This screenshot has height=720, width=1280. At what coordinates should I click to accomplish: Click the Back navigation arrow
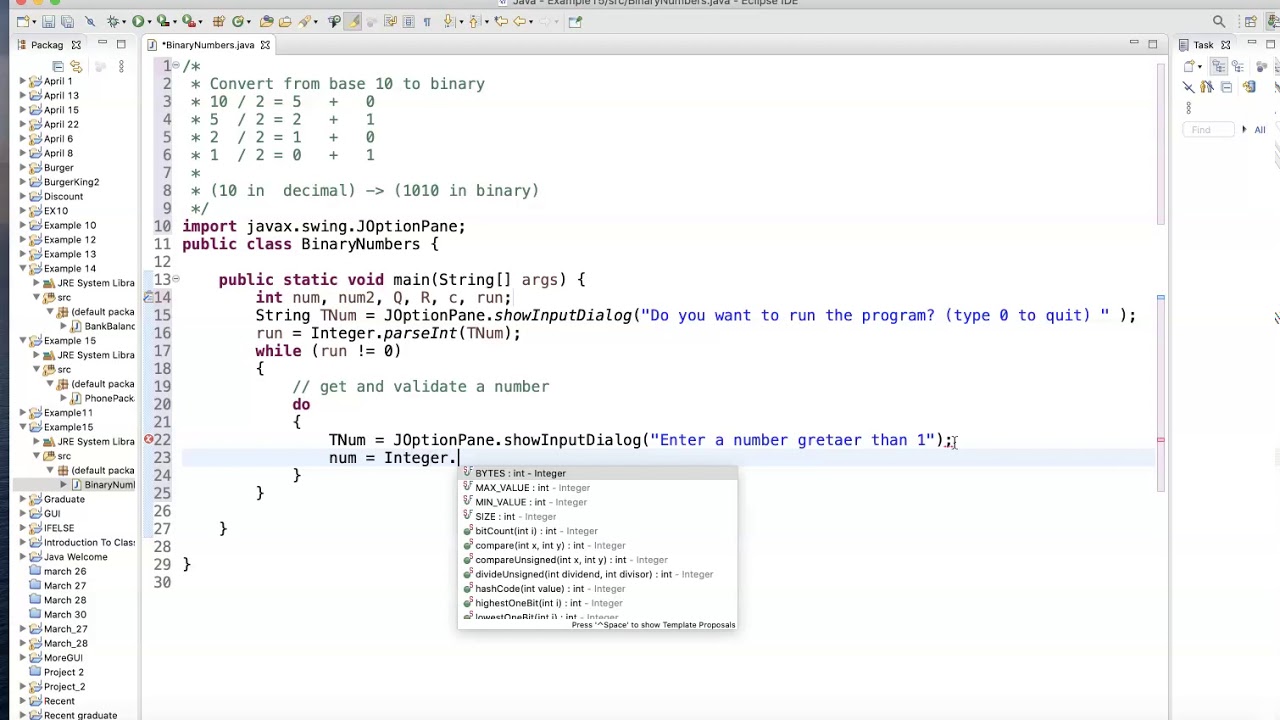(520, 21)
